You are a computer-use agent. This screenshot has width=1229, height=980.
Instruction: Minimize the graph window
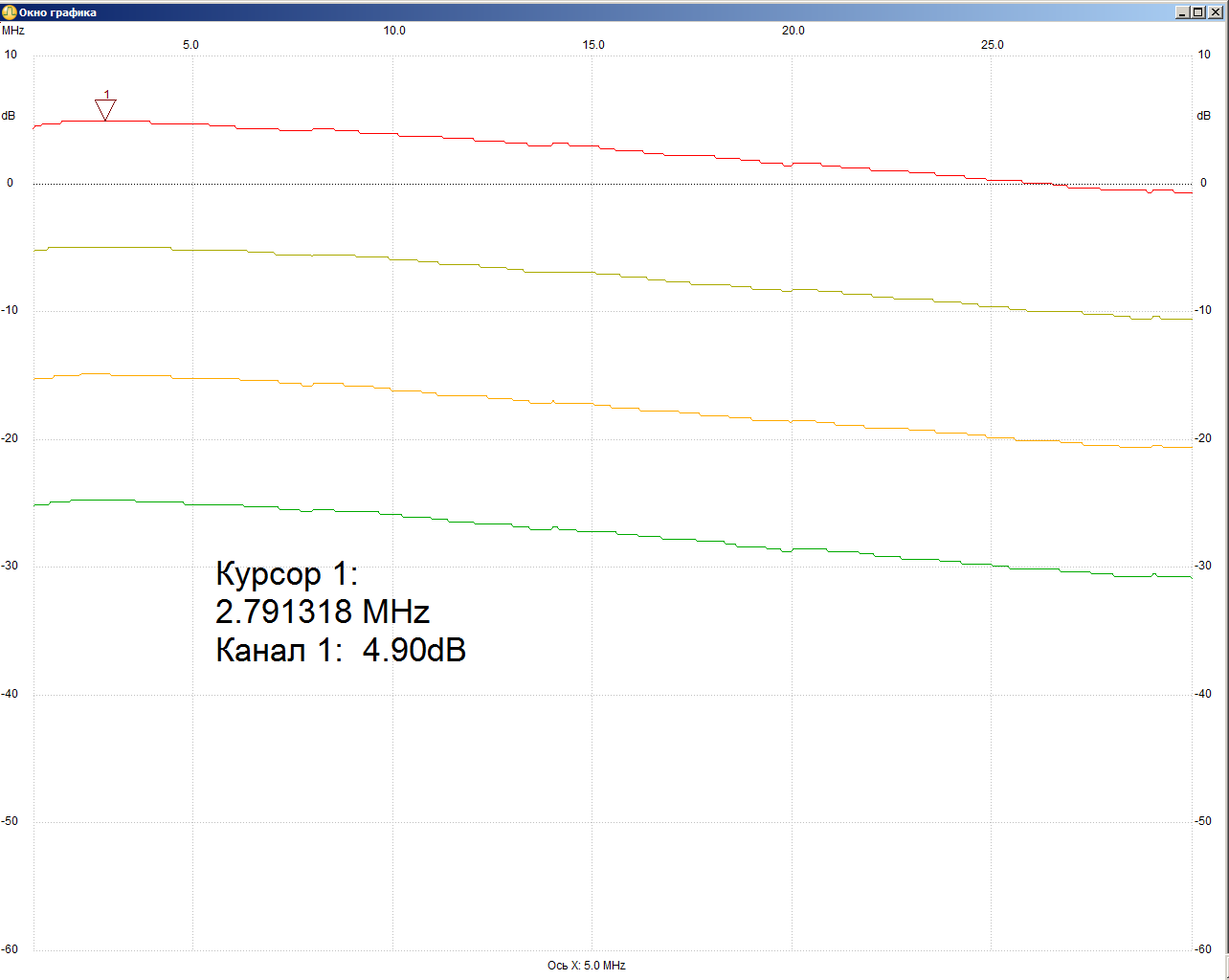click(1183, 12)
